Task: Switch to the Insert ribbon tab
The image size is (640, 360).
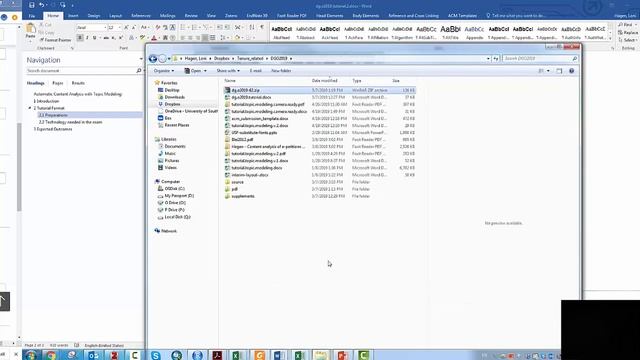Action: pos(73,16)
